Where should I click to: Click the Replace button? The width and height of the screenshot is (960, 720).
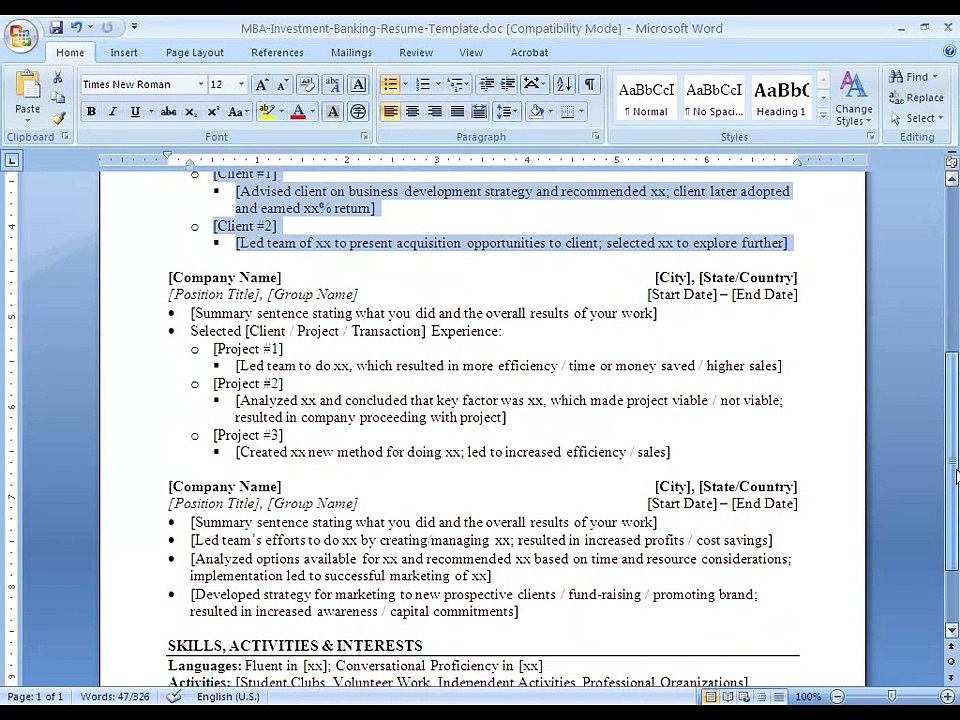point(917,97)
